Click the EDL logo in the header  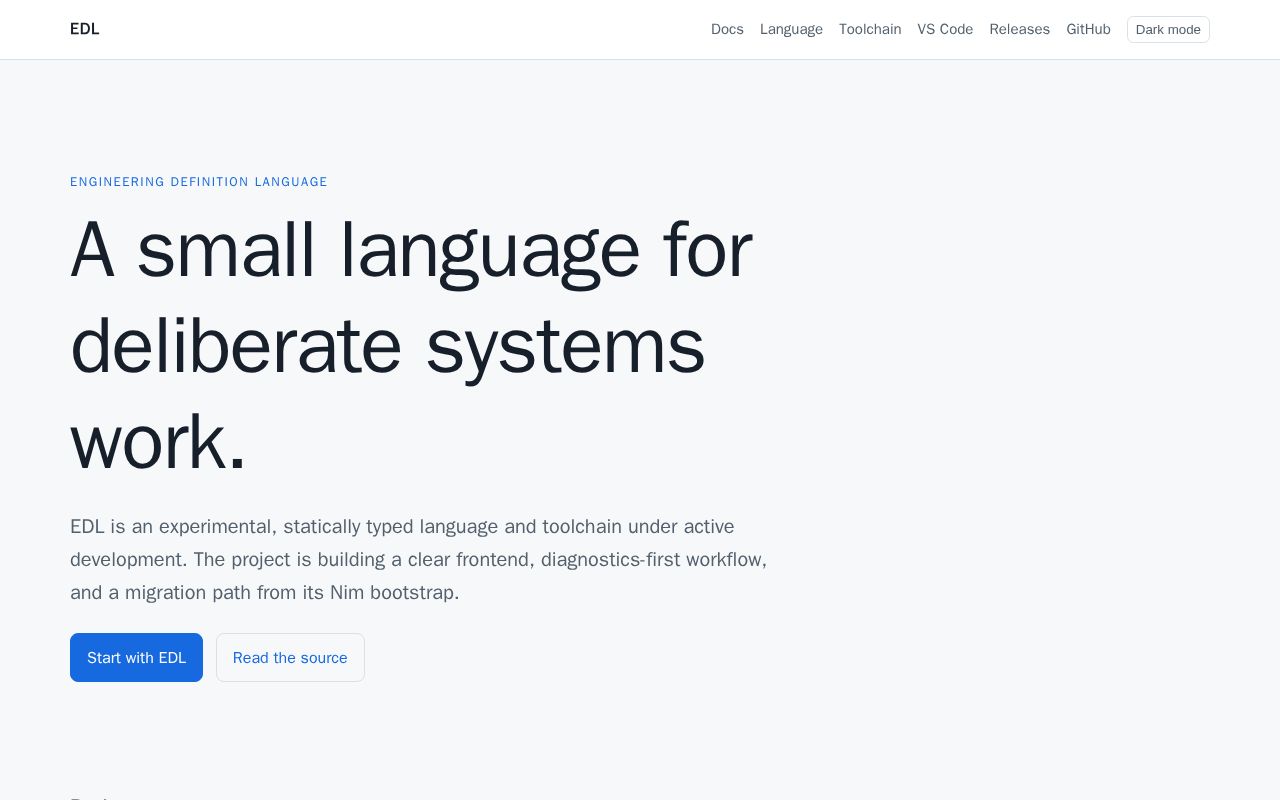pyautogui.click(x=85, y=29)
